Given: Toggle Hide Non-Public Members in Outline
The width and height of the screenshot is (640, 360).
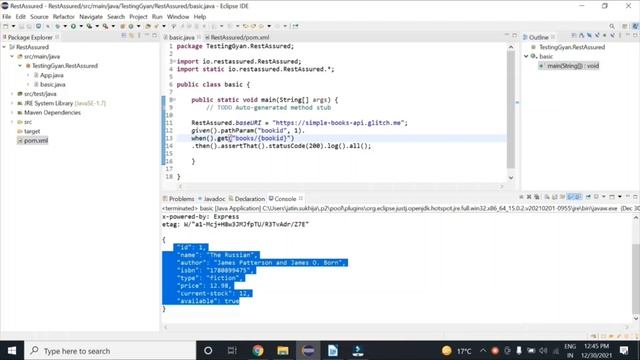Looking at the screenshot, I should click(604, 36).
